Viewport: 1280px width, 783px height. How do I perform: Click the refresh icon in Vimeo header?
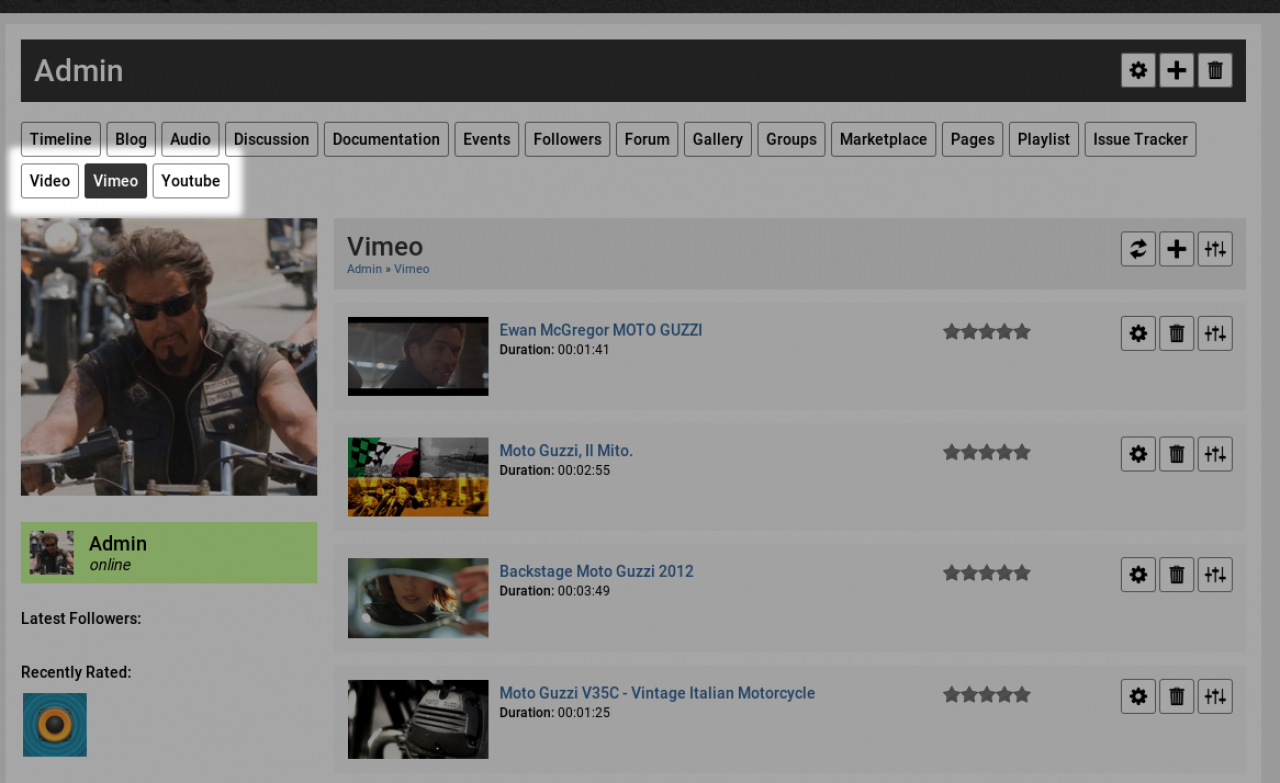click(x=1138, y=249)
